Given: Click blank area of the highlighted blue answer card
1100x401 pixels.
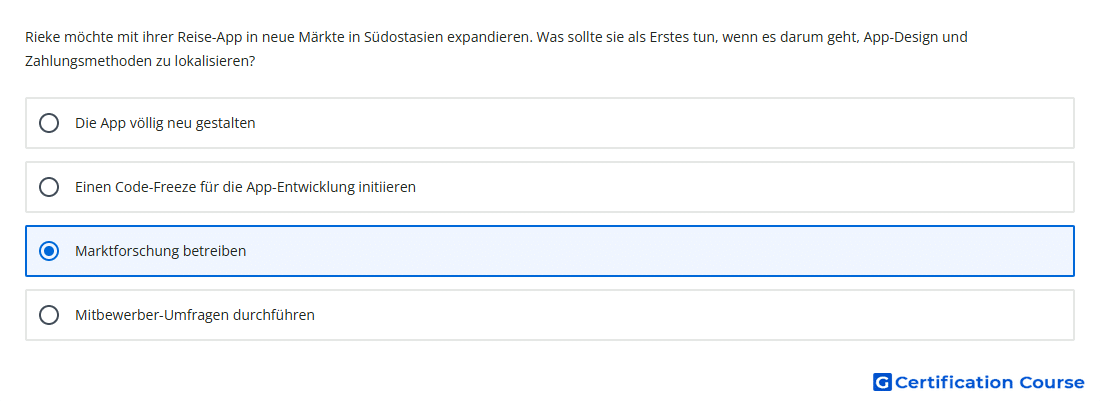Looking at the screenshot, I should tap(659, 251).
